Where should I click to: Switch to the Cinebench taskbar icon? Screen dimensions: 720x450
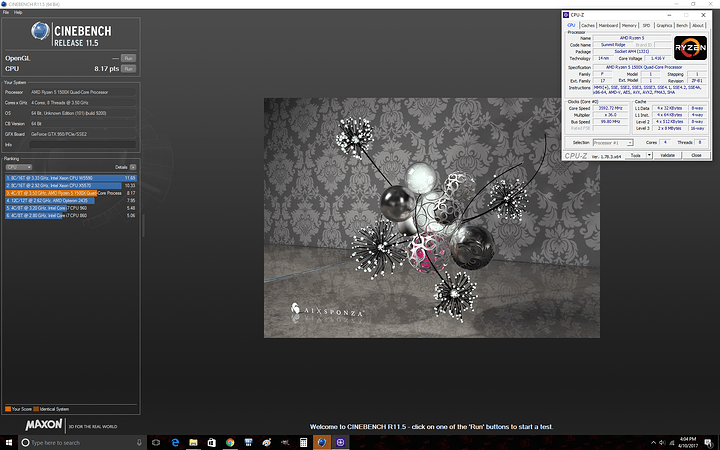coord(322,442)
